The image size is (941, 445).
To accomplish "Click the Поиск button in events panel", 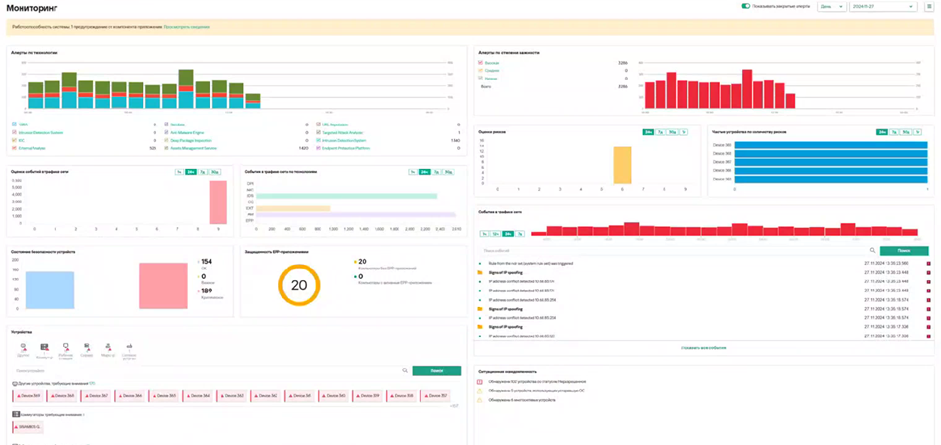I will pos(904,251).
